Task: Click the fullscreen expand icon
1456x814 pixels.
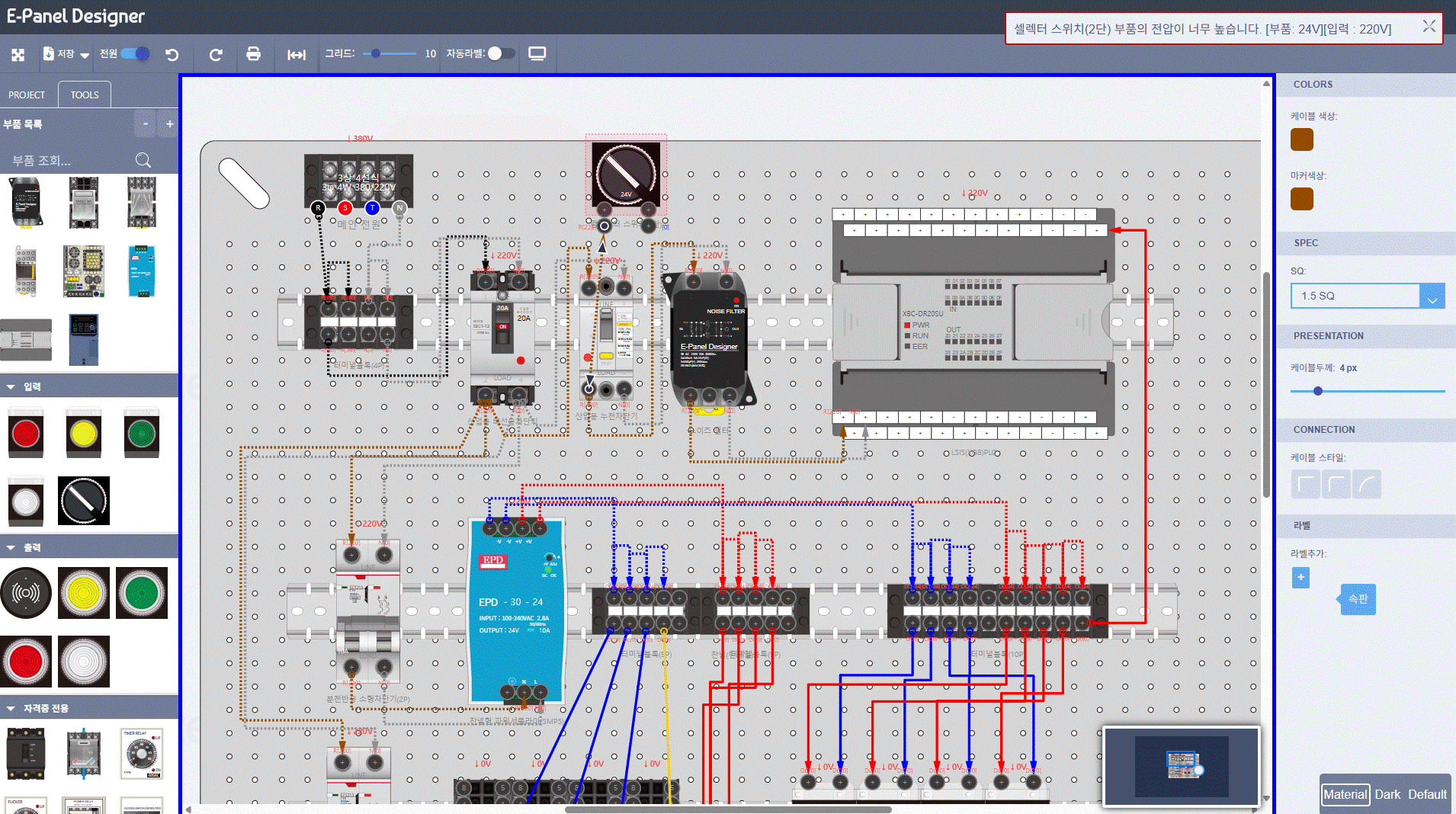Action: pos(18,54)
